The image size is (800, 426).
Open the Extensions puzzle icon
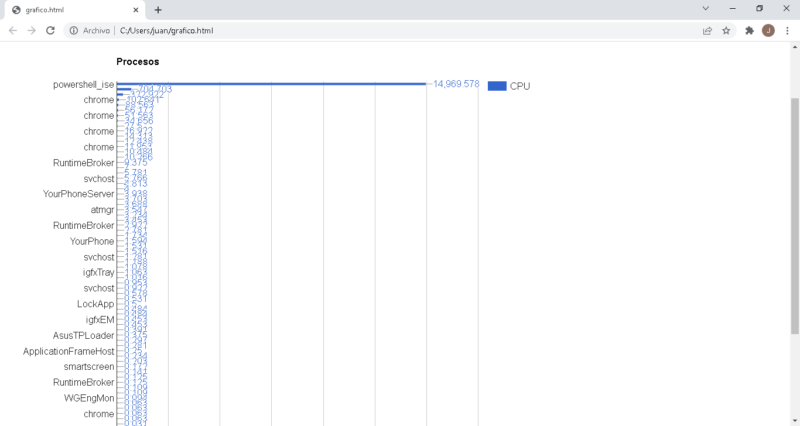click(x=749, y=30)
